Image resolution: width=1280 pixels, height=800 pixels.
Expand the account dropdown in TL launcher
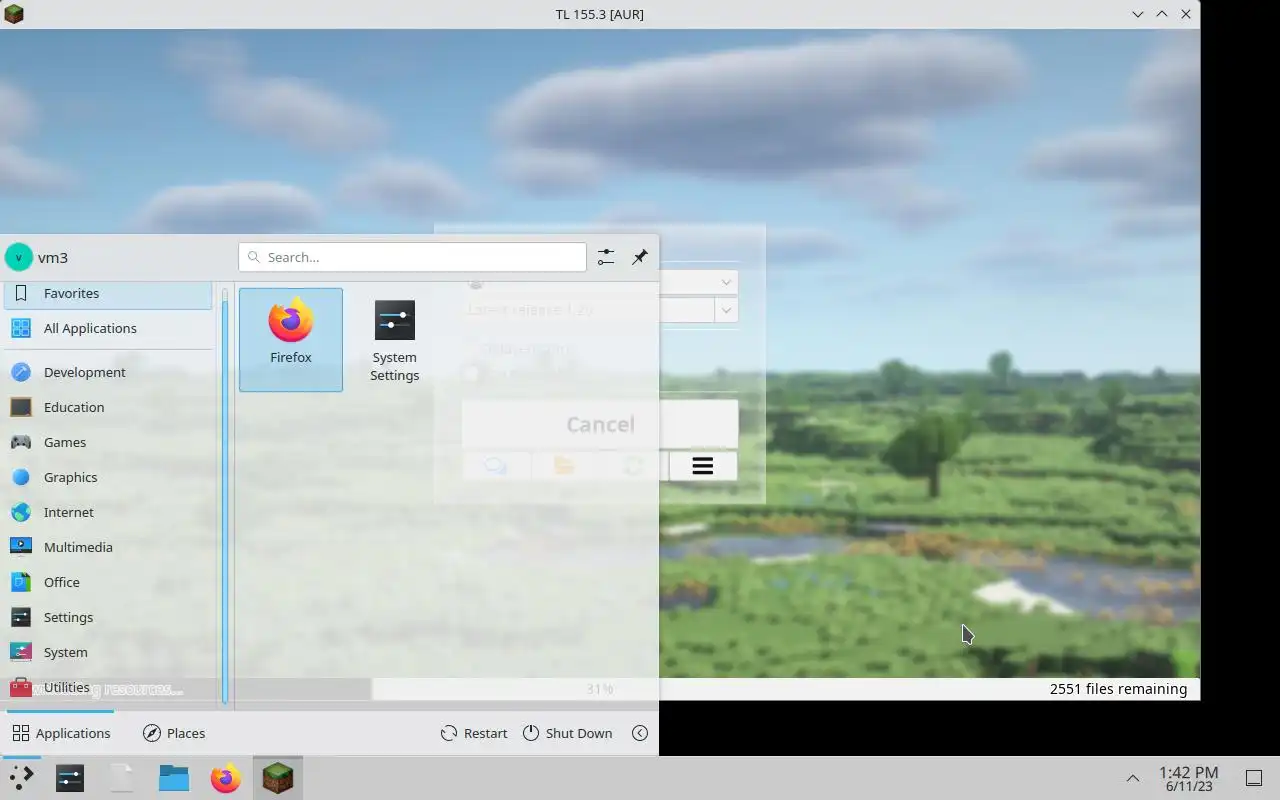tap(727, 283)
